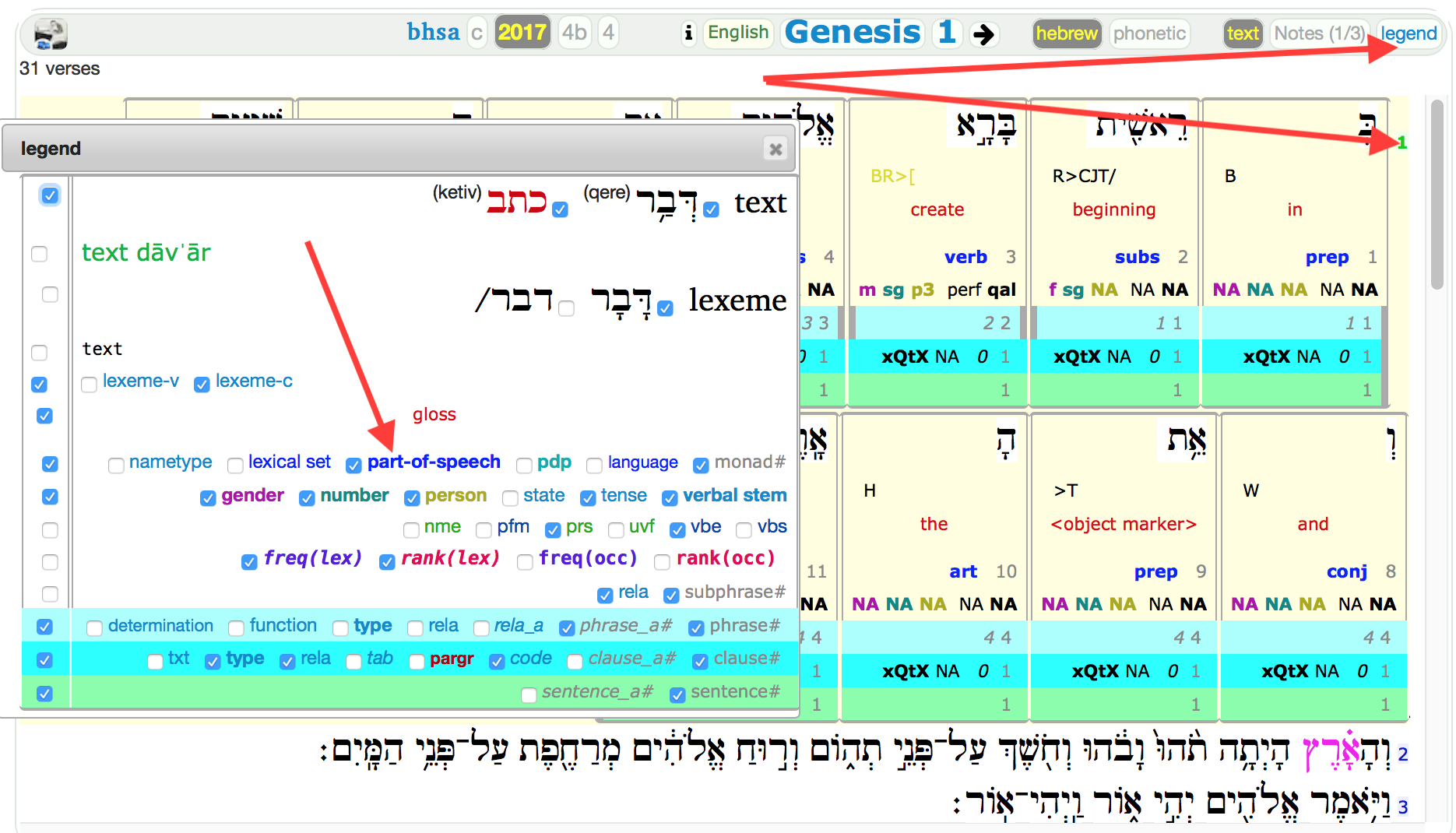
Task: Click the SHEBANQ logo icon at top left
Action: click(51, 34)
